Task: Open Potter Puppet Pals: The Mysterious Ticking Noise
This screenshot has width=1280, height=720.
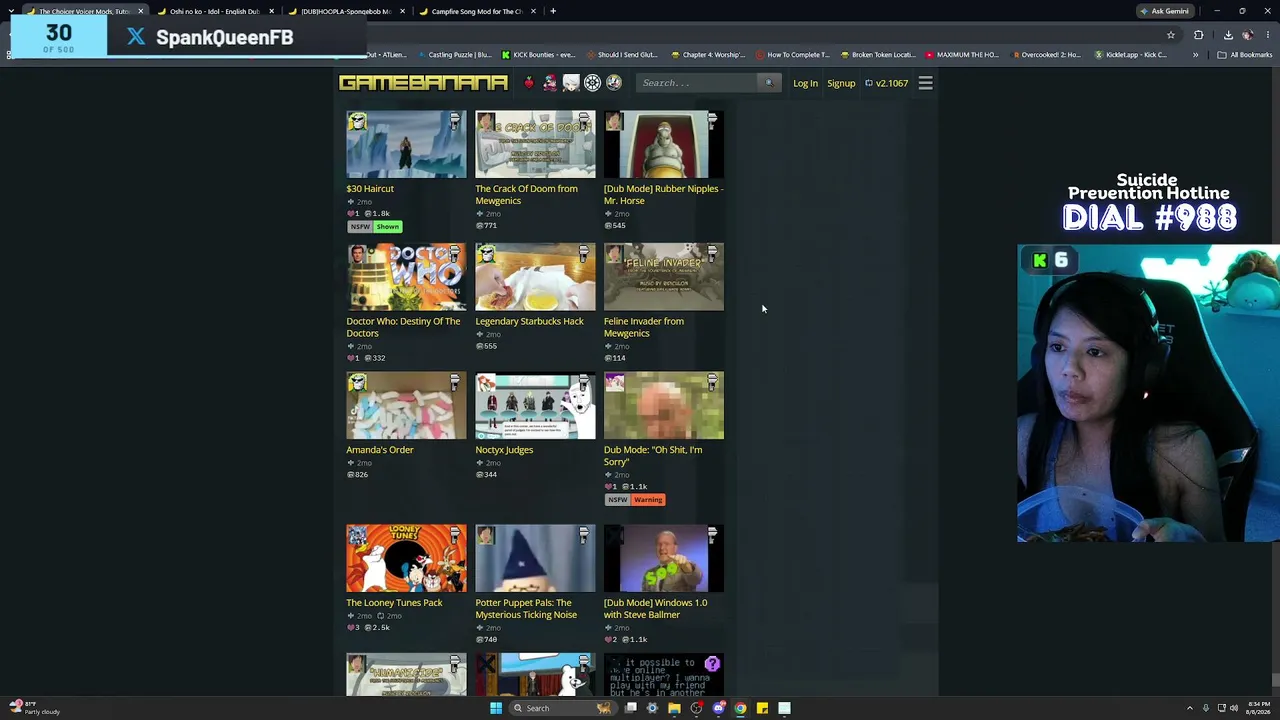Action: 526,609
